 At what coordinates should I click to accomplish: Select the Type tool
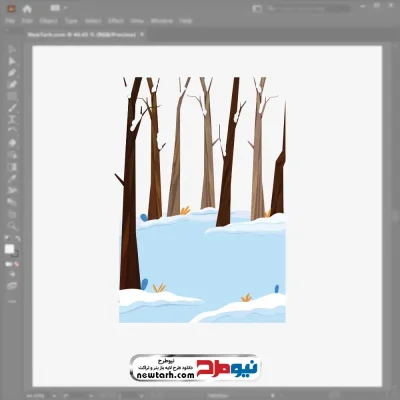12,120
